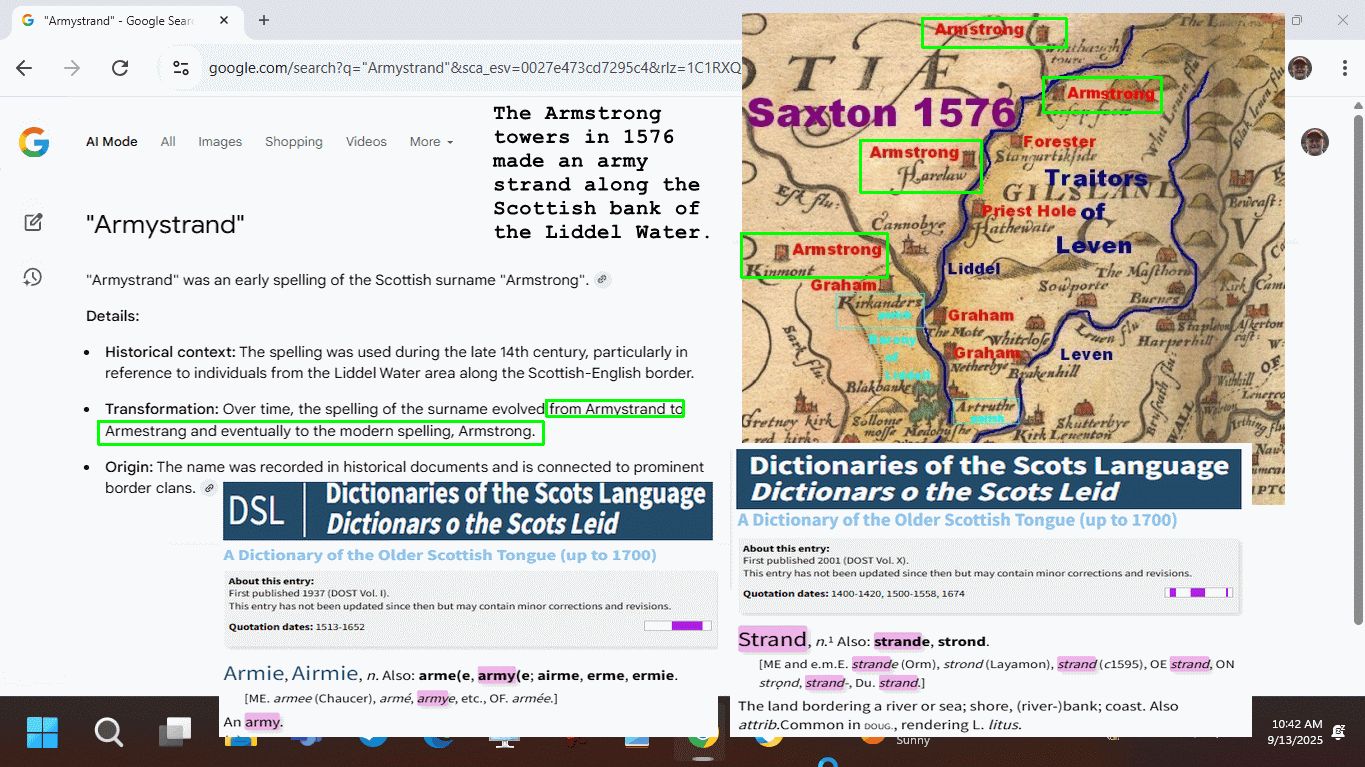Select the AI Mode tab

(112, 142)
